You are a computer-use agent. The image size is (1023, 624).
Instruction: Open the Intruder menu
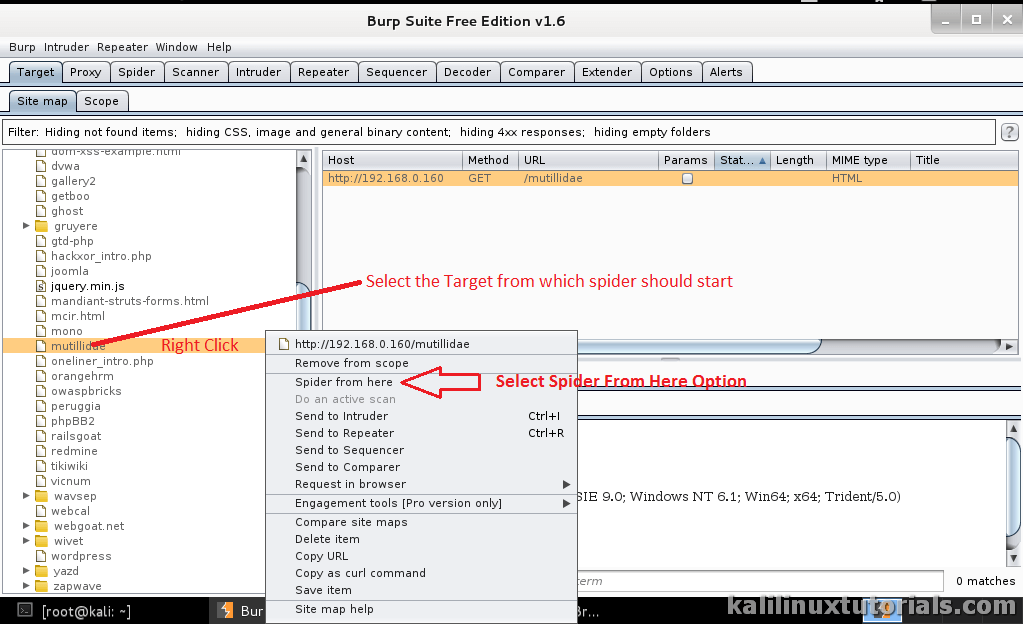[66, 47]
